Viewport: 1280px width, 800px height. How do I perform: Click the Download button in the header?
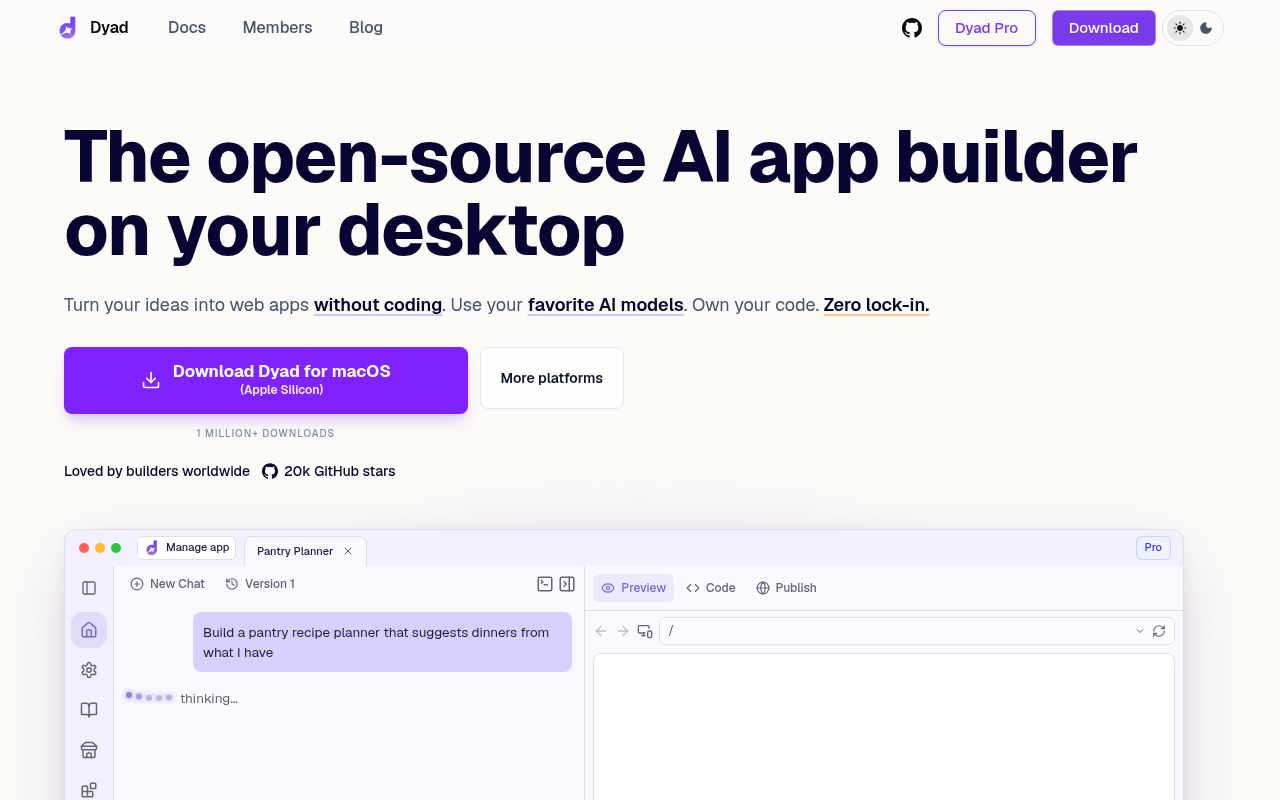[x=1104, y=28]
